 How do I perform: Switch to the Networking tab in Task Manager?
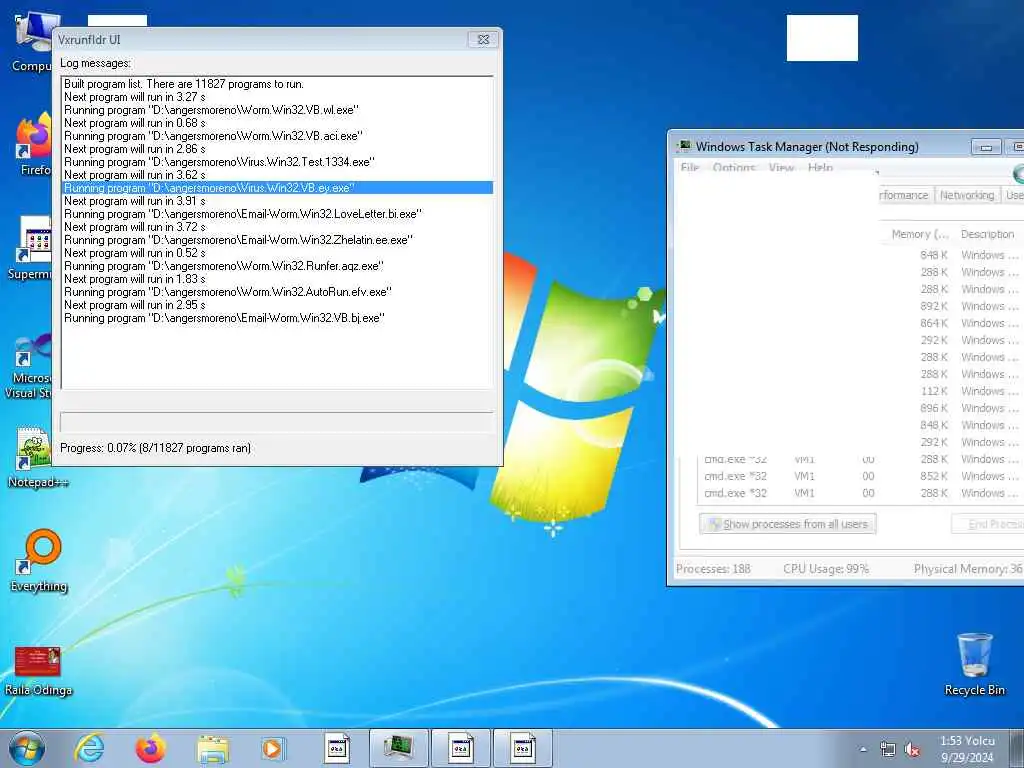967,195
